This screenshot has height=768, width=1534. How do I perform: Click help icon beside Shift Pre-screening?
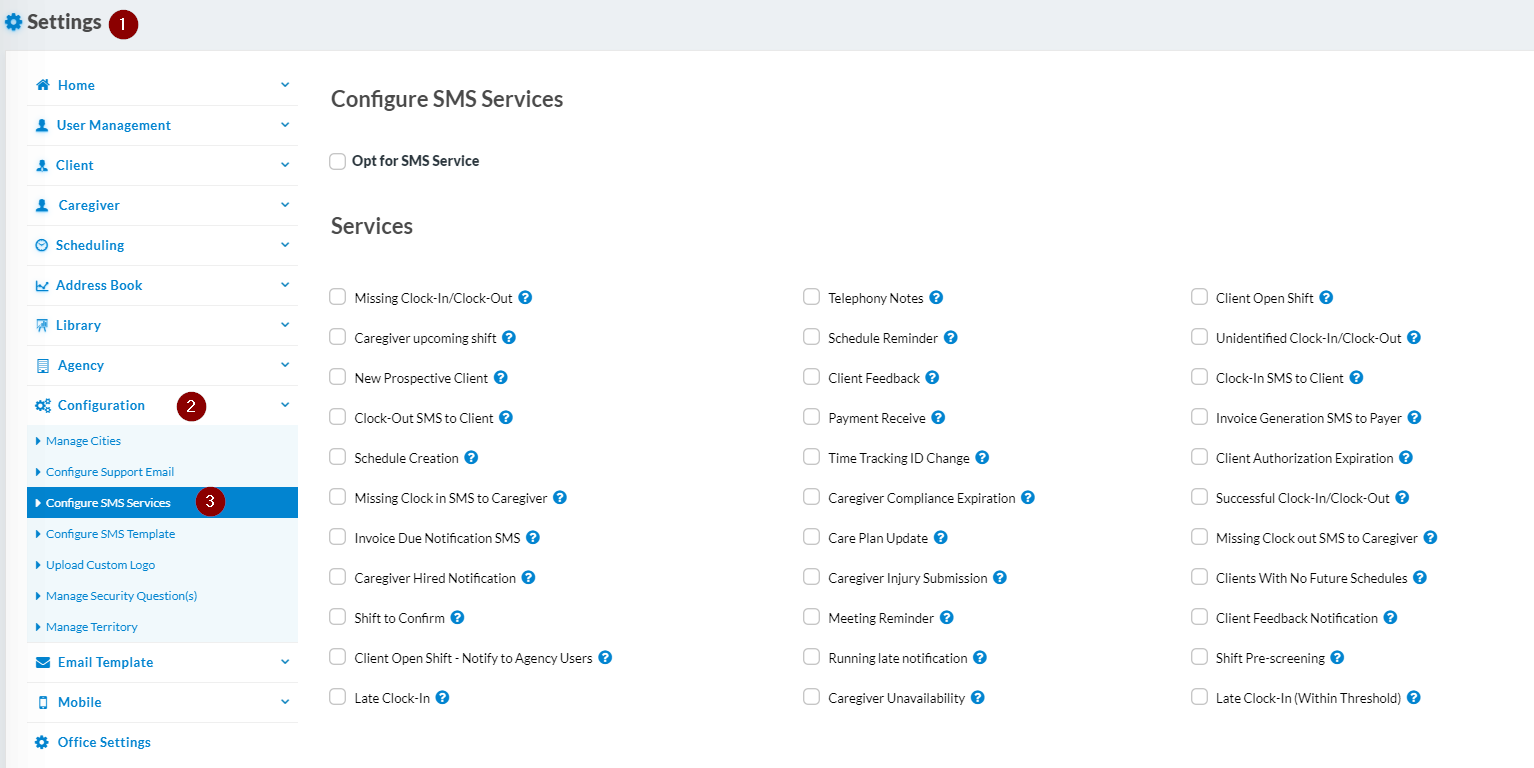point(1337,658)
